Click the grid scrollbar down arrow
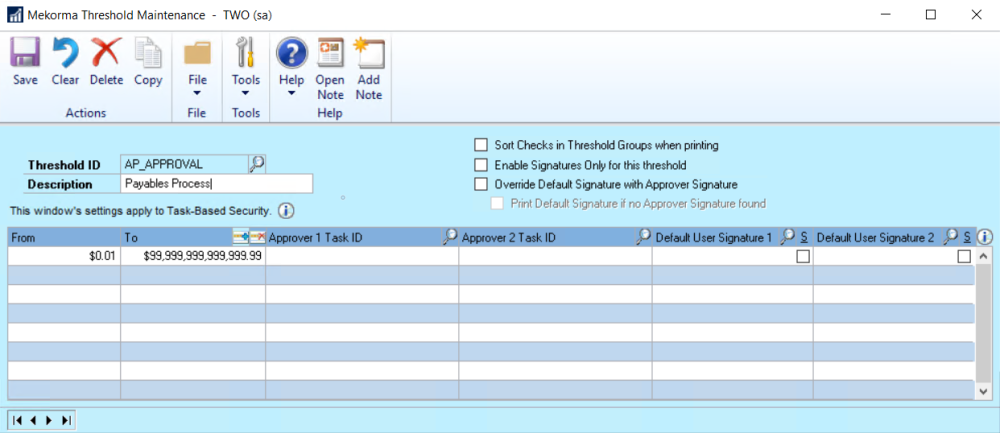 [x=984, y=391]
